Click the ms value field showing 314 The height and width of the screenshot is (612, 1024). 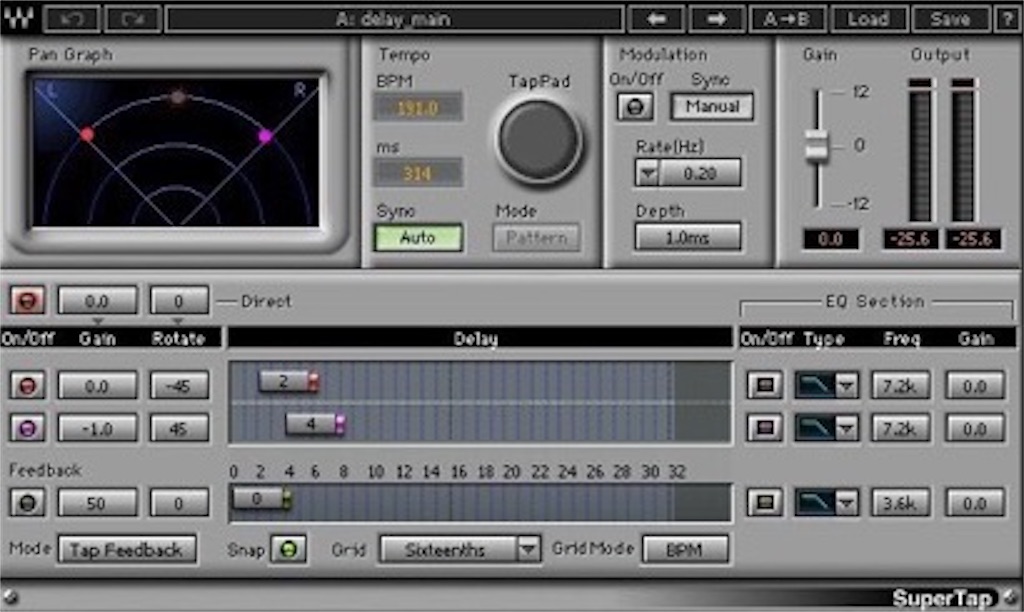(x=418, y=172)
